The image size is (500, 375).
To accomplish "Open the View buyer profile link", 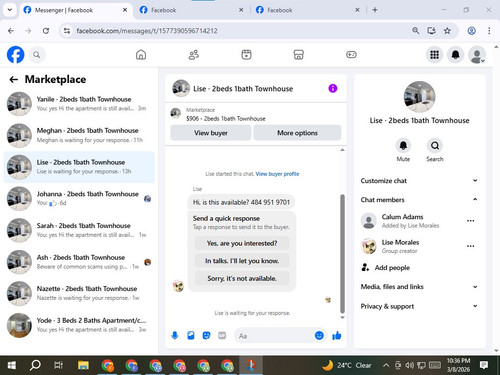I will (277, 174).
